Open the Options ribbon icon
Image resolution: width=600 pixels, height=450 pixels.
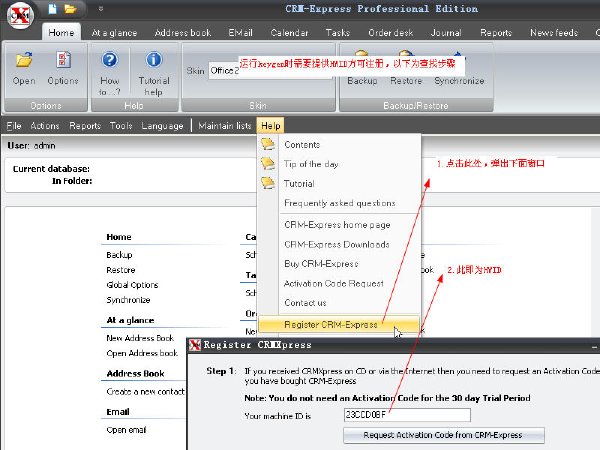[x=63, y=60]
